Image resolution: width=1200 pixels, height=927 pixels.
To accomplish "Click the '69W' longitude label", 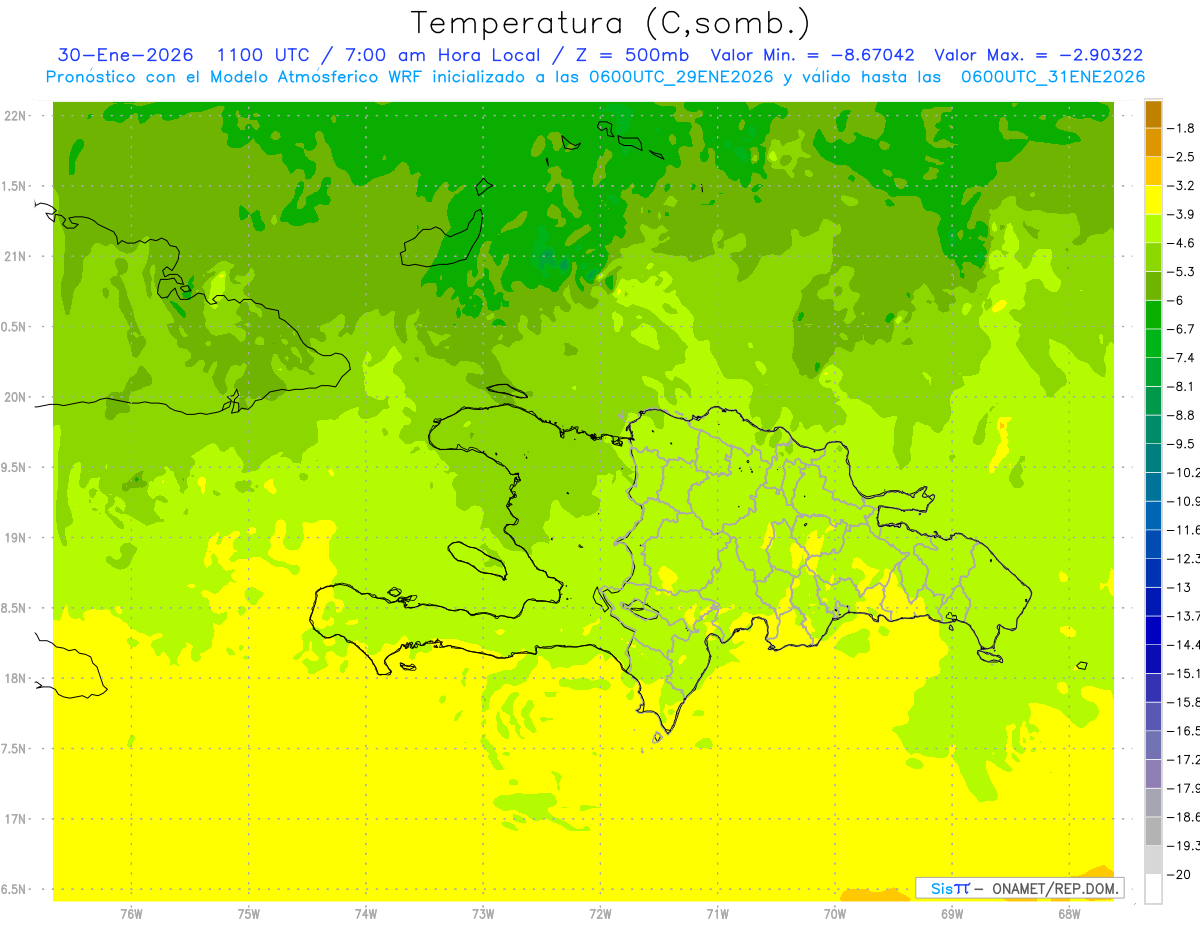I will [952, 913].
